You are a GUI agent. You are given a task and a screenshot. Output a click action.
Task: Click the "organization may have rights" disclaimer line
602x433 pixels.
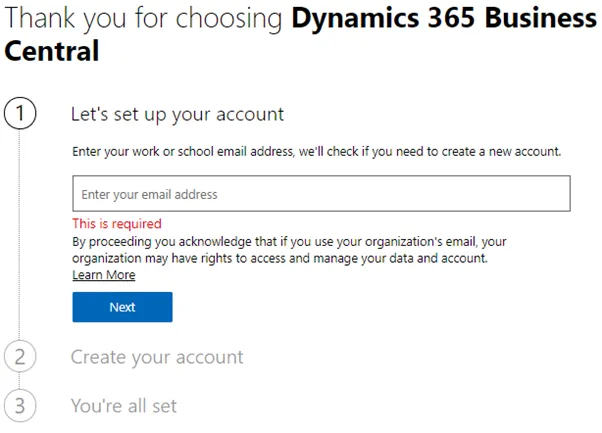point(279,258)
